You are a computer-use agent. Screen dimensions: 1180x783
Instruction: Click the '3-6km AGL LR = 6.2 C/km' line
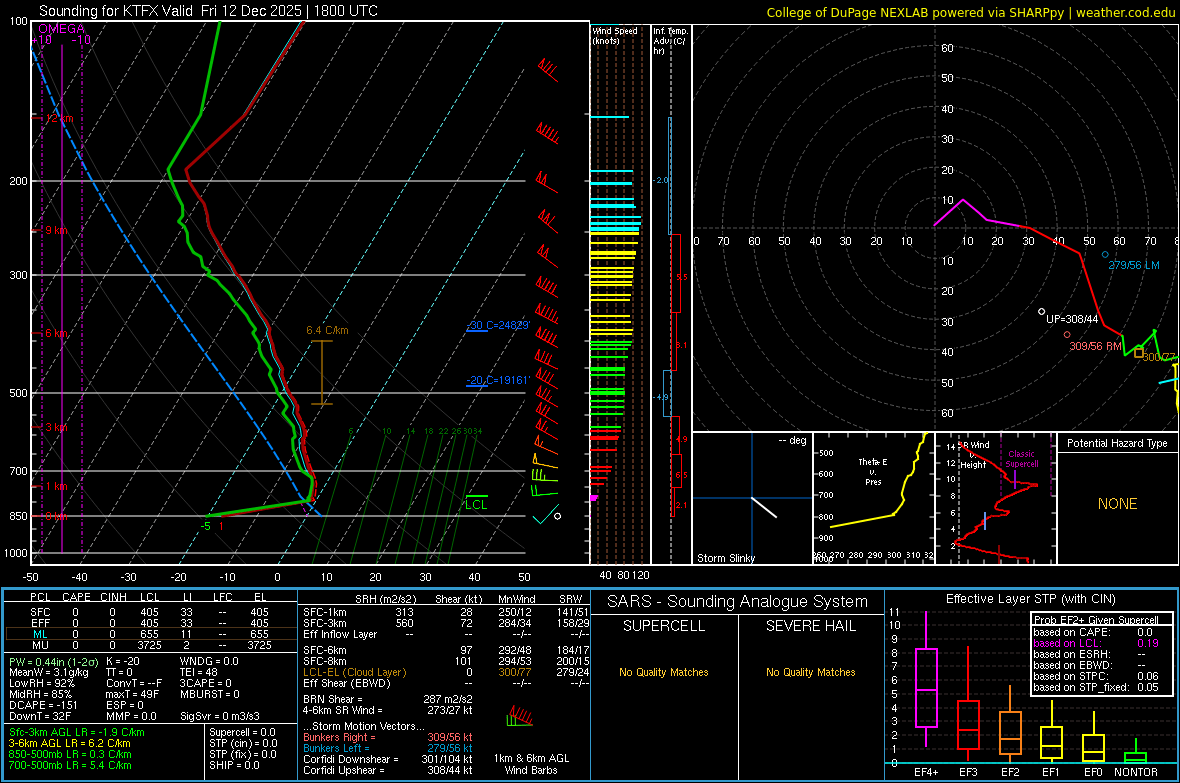70,743
